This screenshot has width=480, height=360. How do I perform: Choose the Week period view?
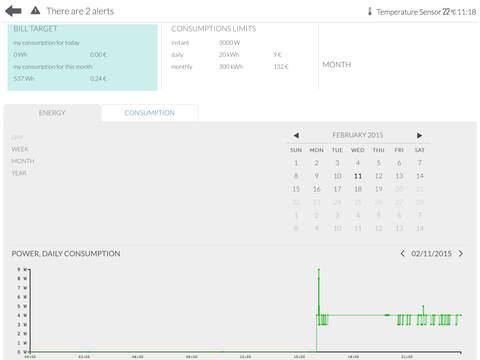pos(20,149)
